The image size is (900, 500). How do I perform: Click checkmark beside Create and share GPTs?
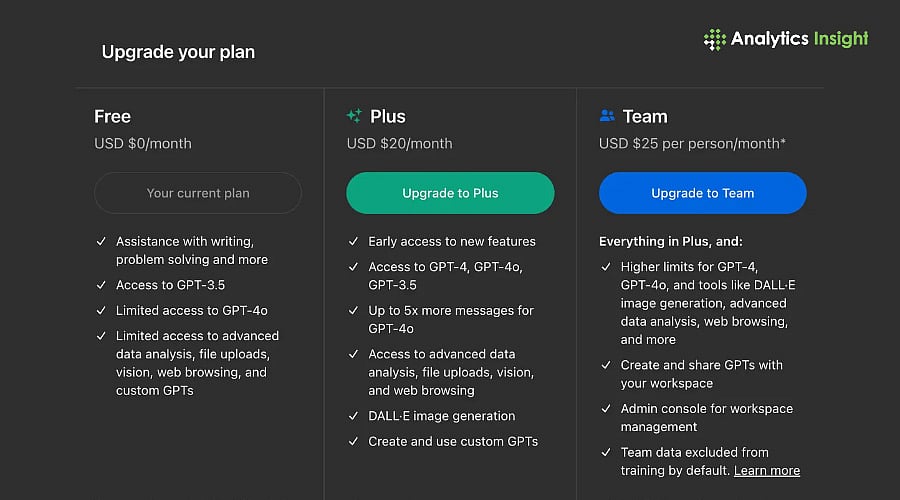click(x=606, y=365)
